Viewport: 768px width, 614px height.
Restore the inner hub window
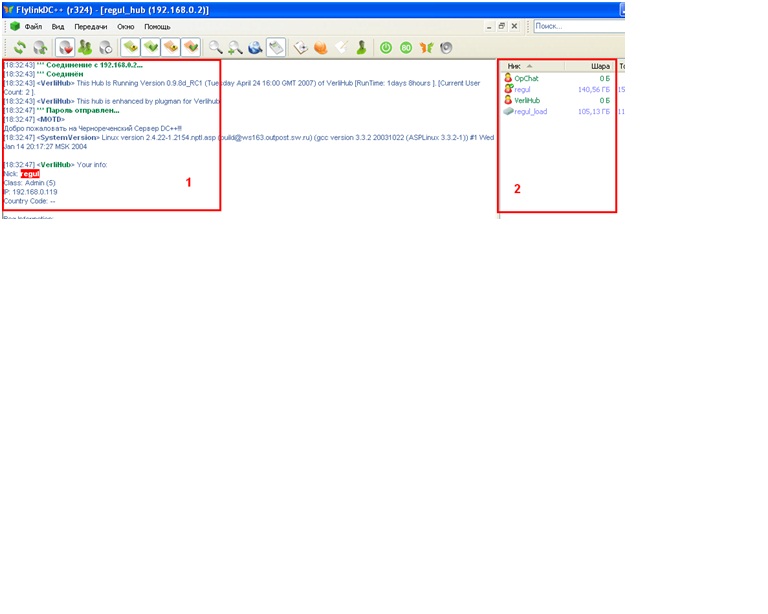[502, 26]
